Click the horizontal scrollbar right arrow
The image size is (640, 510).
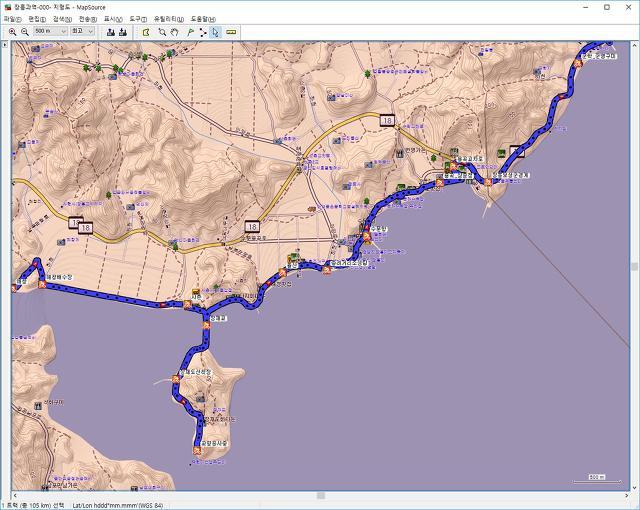pos(626,495)
